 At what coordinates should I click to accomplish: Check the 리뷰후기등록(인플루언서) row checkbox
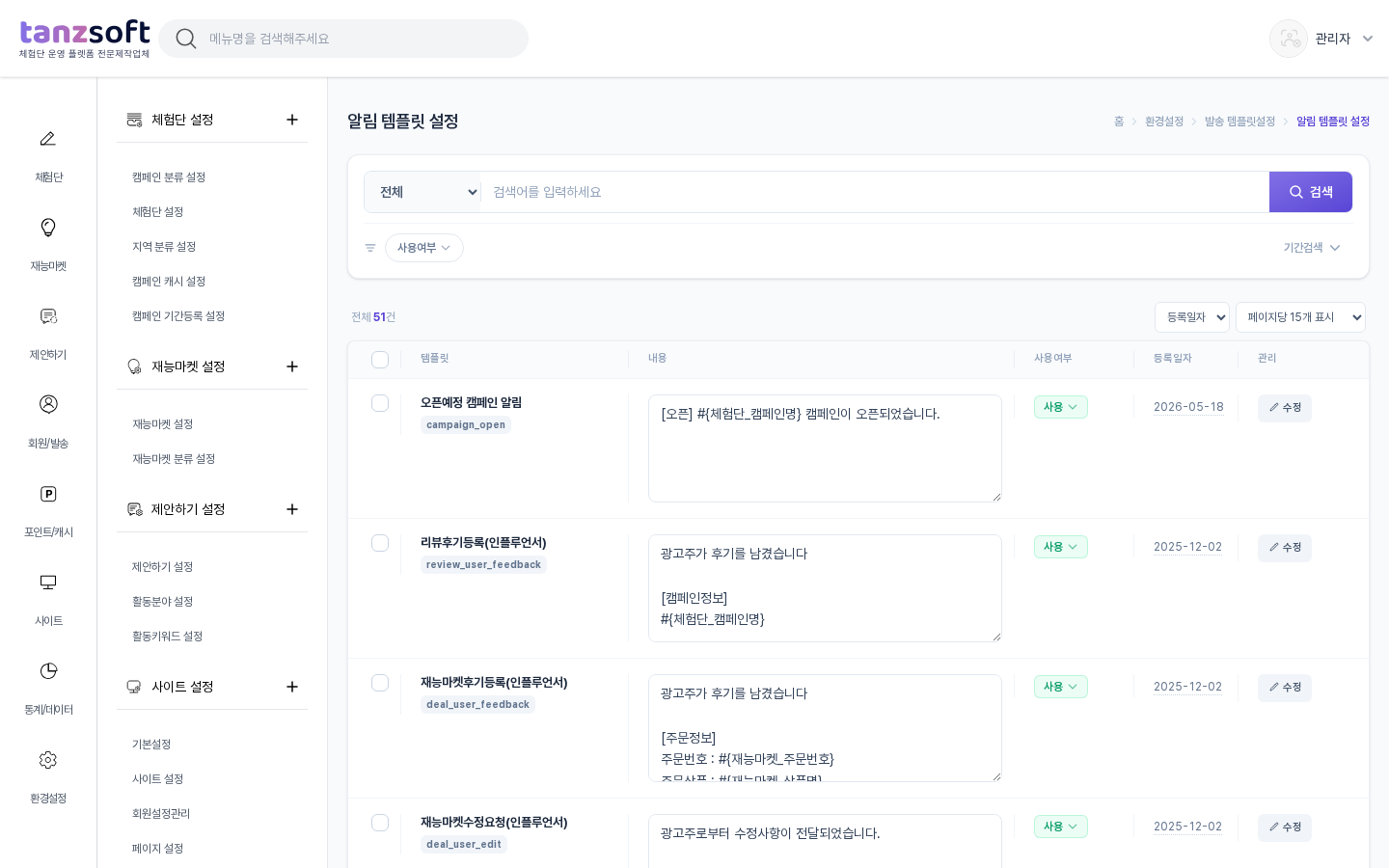[380, 543]
